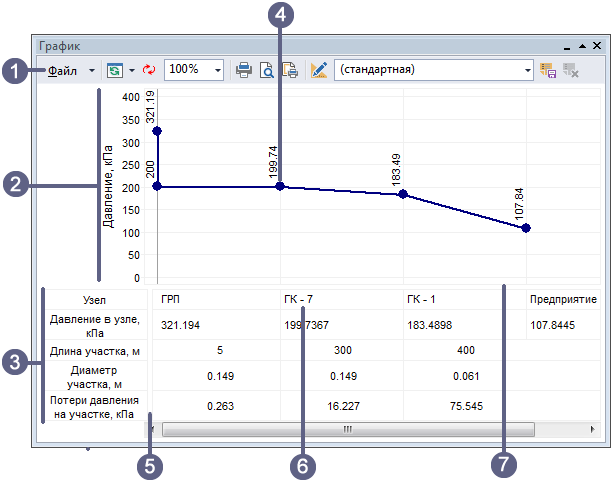Open the Файл menu
Image resolution: width=612 pixels, height=483 pixels.
pyautogui.click(x=62, y=70)
